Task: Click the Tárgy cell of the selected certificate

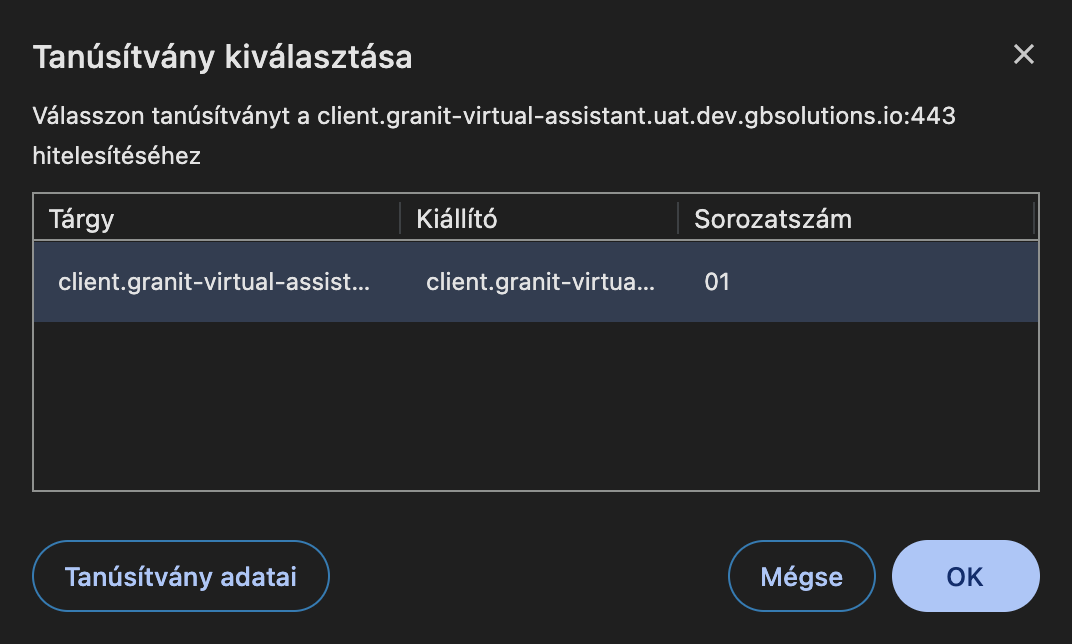Action: click(213, 281)
